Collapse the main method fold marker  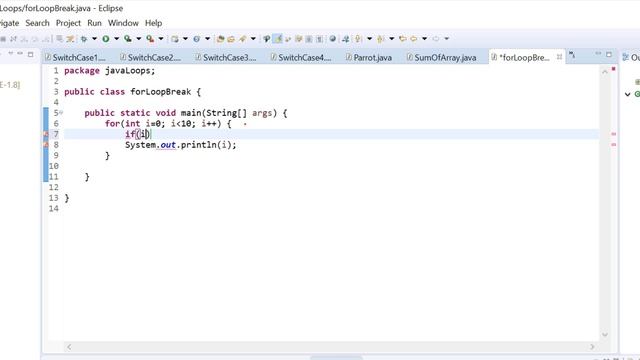point(61,112)
